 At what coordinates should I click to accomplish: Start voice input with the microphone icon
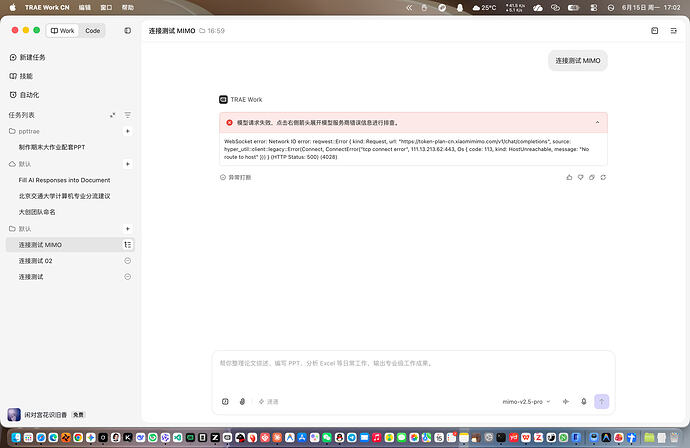(x=584, y=401)
